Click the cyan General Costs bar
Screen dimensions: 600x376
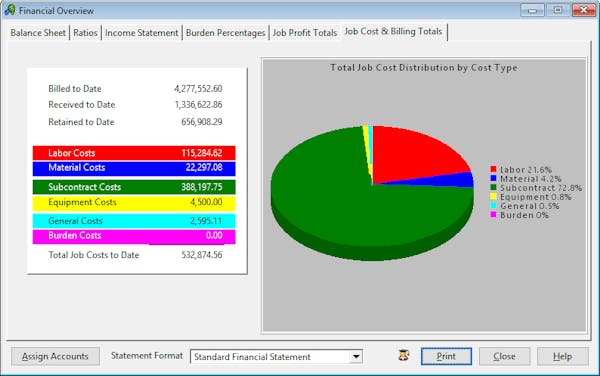coord(134,221)
